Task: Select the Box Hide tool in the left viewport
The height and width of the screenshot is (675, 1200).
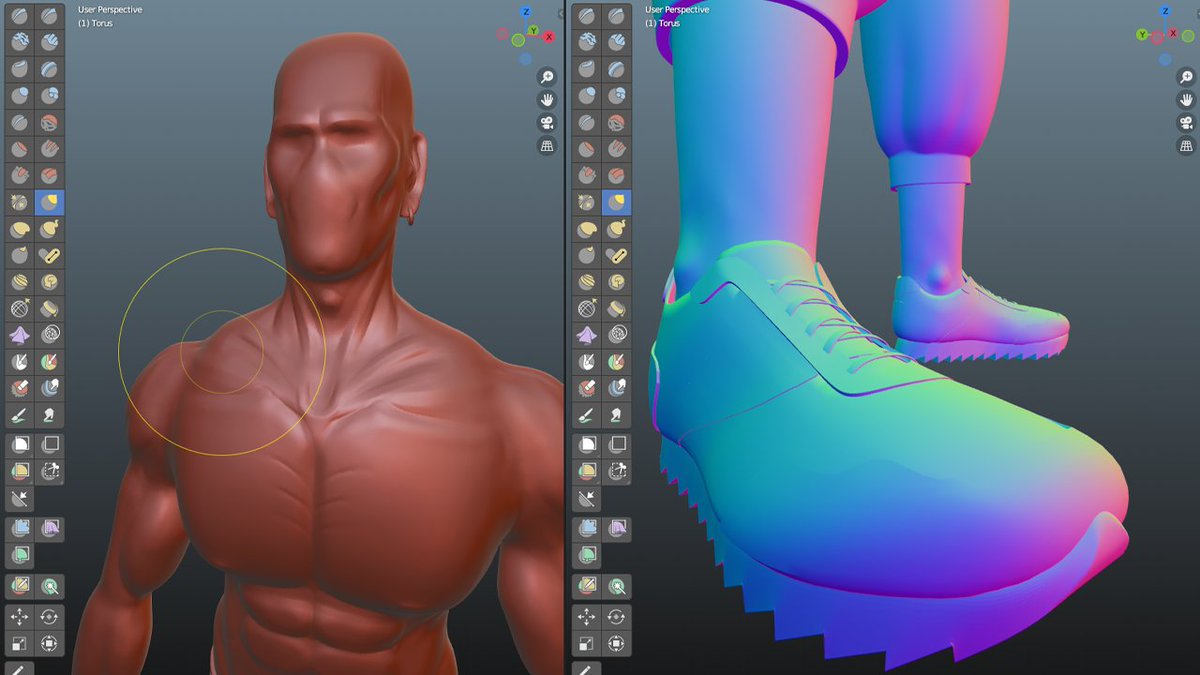Action: [x=49, y=445]
